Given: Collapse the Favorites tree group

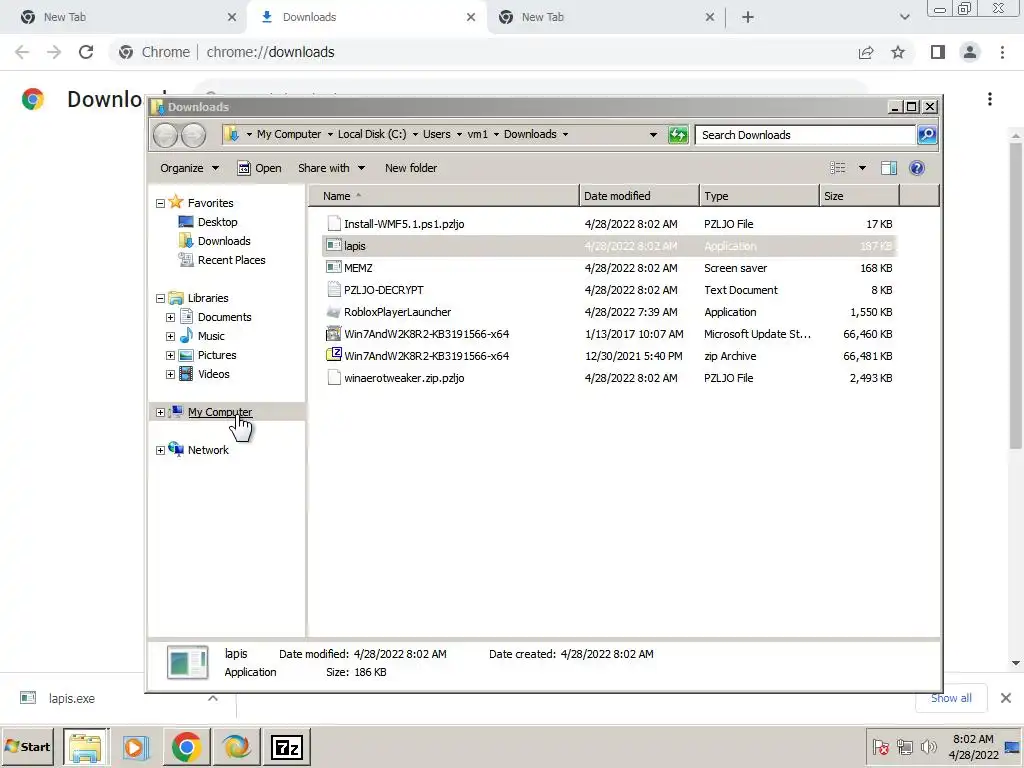Looking at the screenshot, I should (x=160, y=203).
